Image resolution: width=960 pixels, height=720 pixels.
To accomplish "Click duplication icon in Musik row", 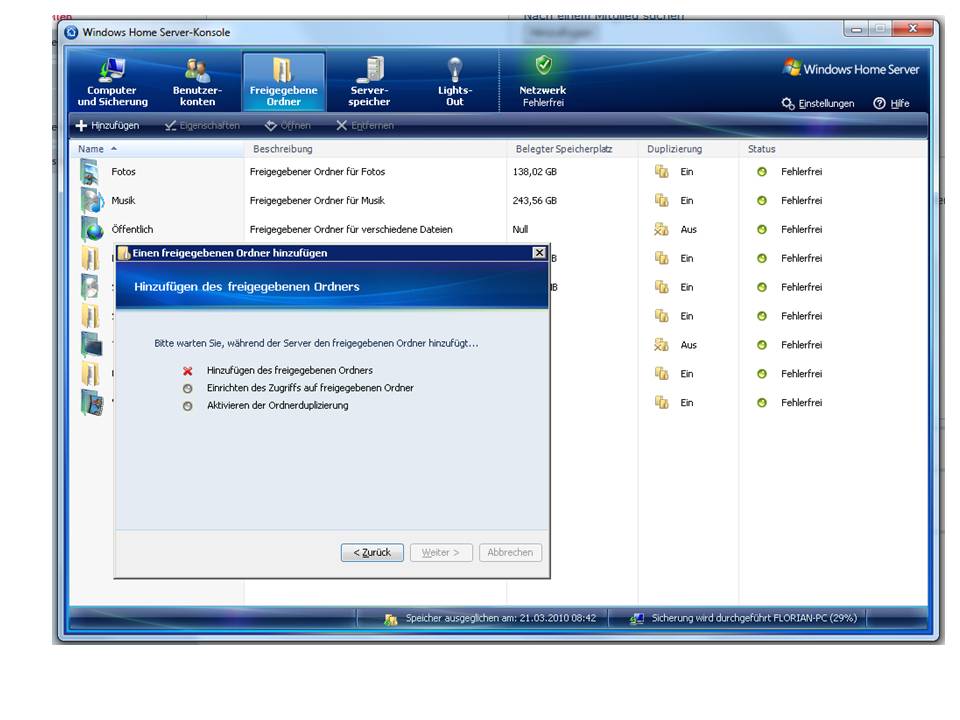I will click(661, 201).
